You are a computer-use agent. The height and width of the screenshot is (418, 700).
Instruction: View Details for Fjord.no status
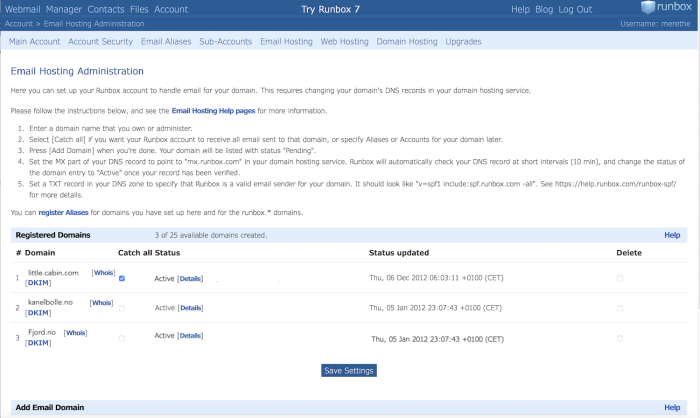(x=191, y=336)
